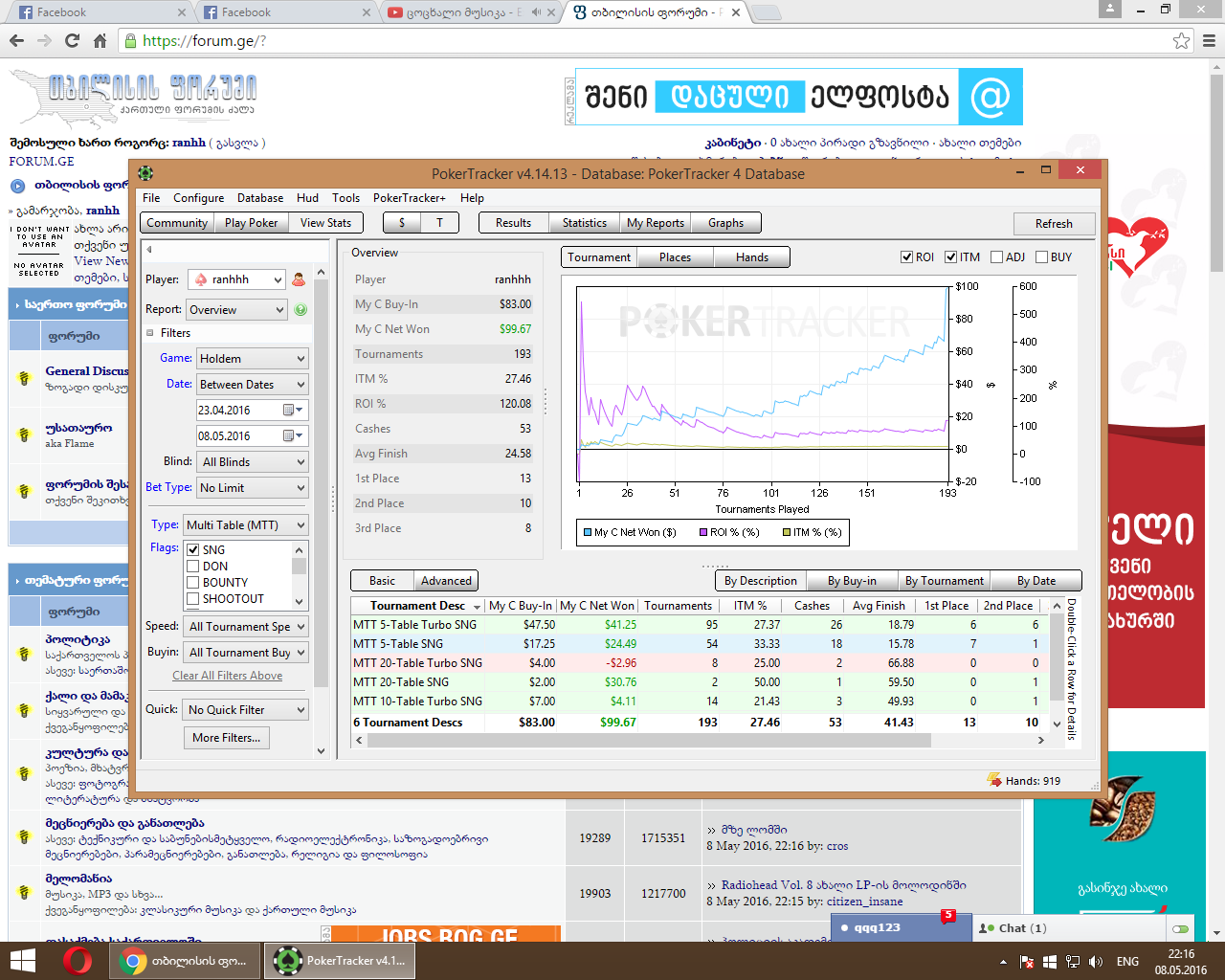This screenshot has height=980, width=1225.
Task: Collapse the Filters section
Action: [x=150, y=333]
